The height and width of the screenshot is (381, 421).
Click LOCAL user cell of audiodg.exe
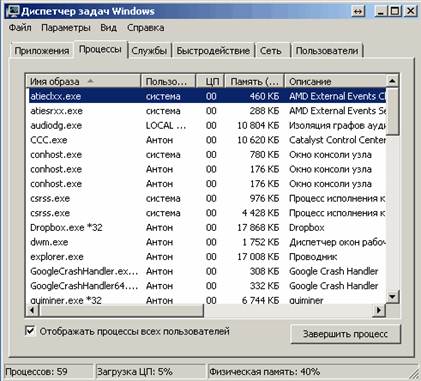pyautogui.click(x=166, y=125)
